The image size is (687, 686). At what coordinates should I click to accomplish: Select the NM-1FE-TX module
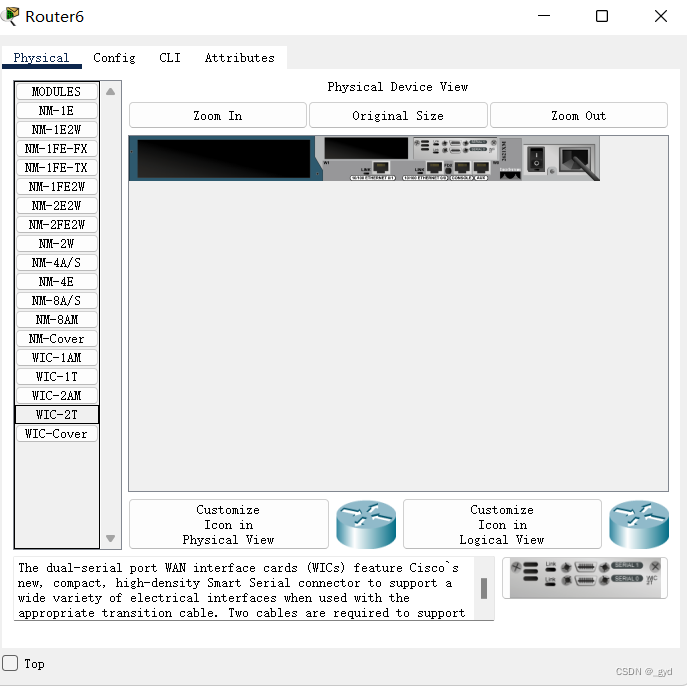point(57,167)
